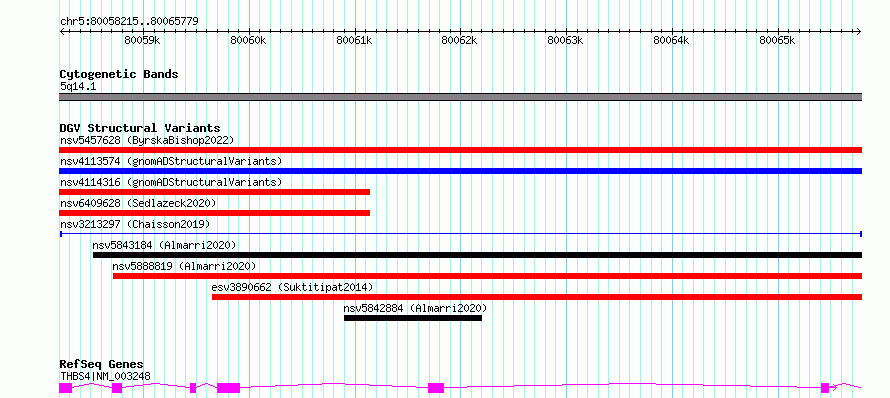Screen dimensions: 890x398
Task: Click the right arrowhead of the ruler
Action: [x=859, y=31]
